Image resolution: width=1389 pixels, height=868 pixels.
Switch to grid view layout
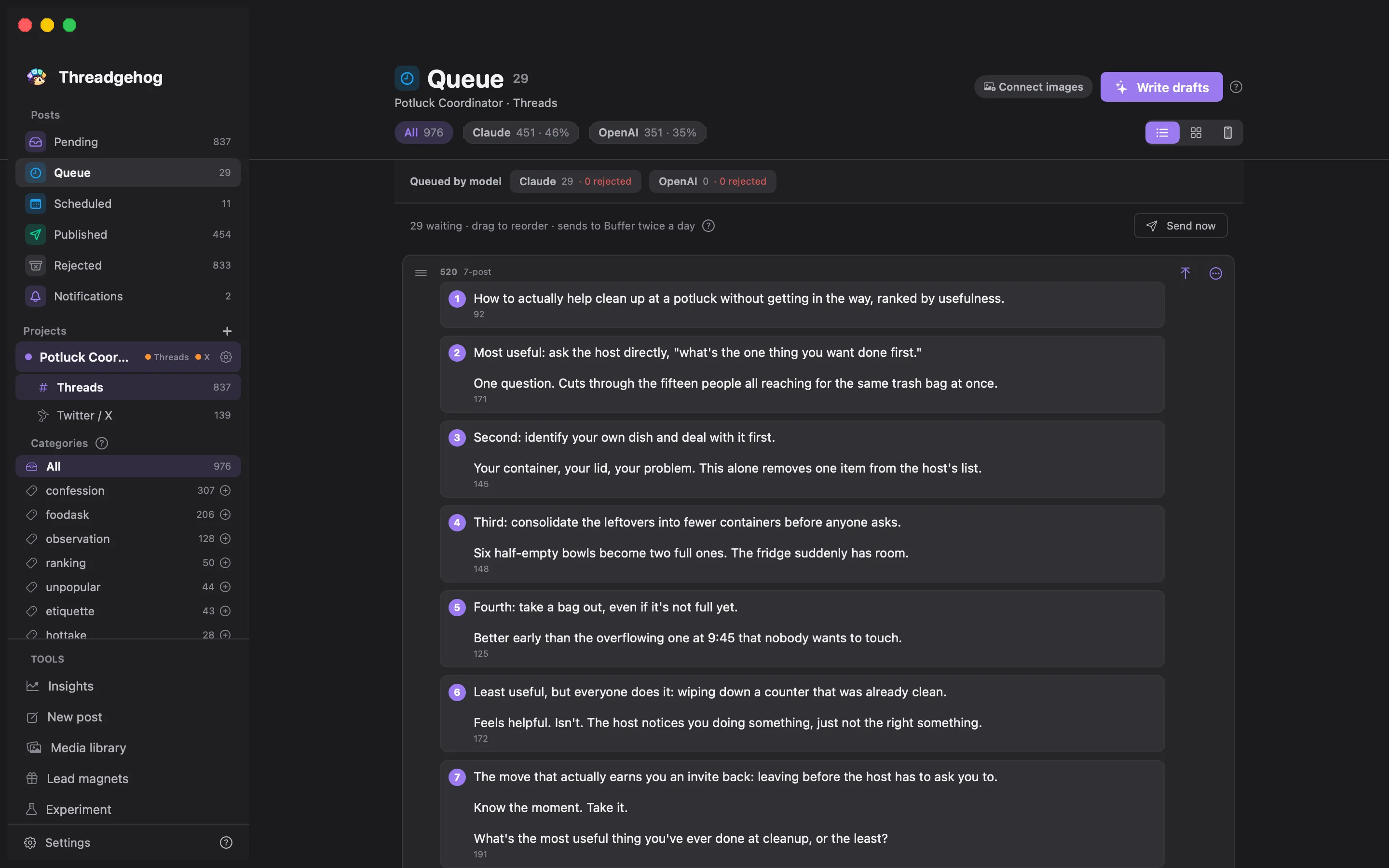click(x=1196, y=133)
